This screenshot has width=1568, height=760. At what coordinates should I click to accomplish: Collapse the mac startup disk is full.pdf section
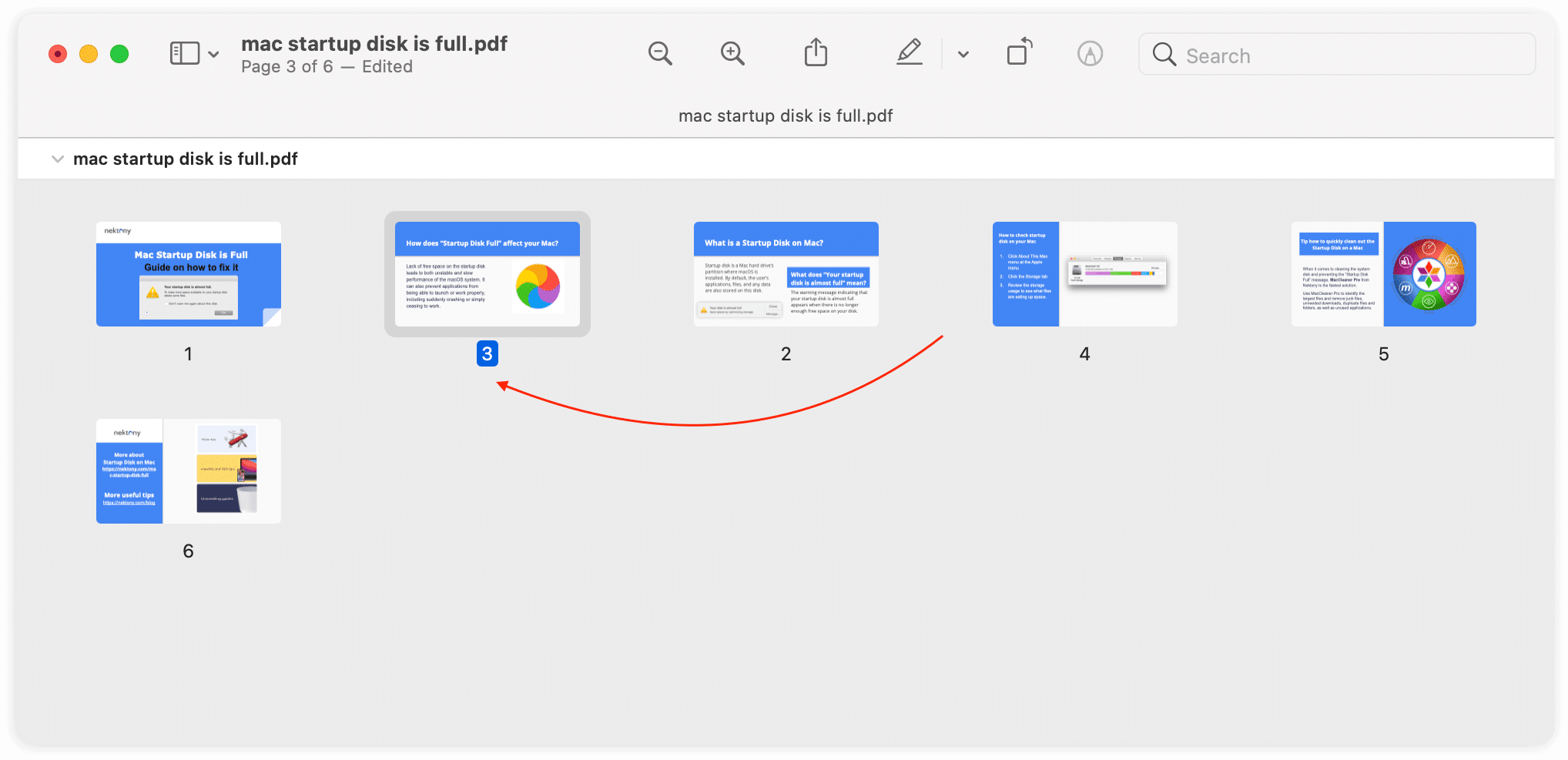click(58, 159)
